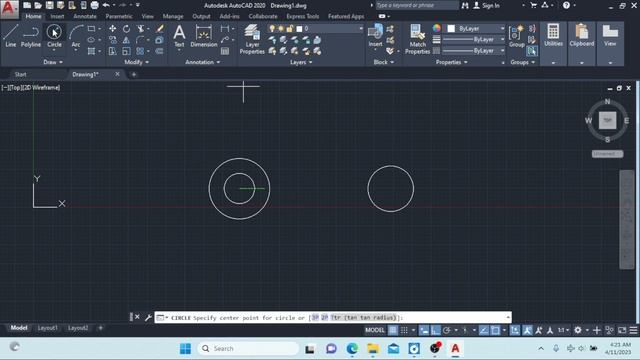The image size is (640, 360).
Task: Click the Mirror tool icon
Action: [x=127, y=40]
